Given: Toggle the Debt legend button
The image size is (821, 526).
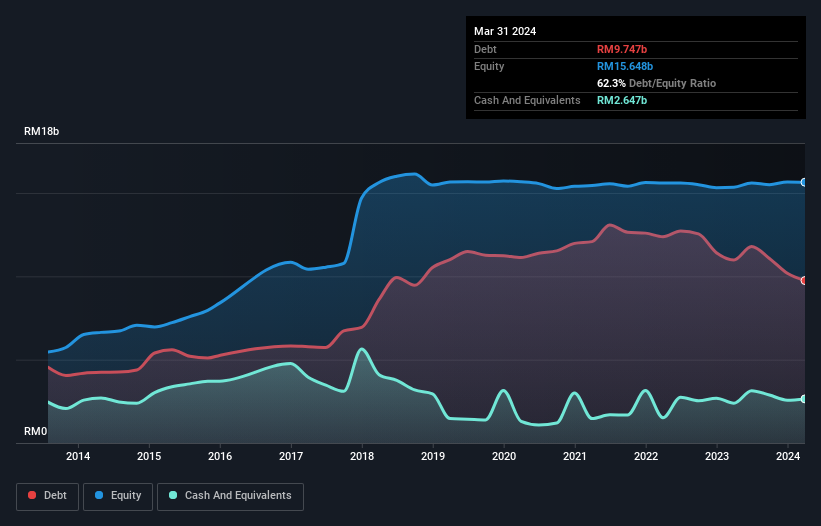Looking at the screenshot, I should click(47, 496).
